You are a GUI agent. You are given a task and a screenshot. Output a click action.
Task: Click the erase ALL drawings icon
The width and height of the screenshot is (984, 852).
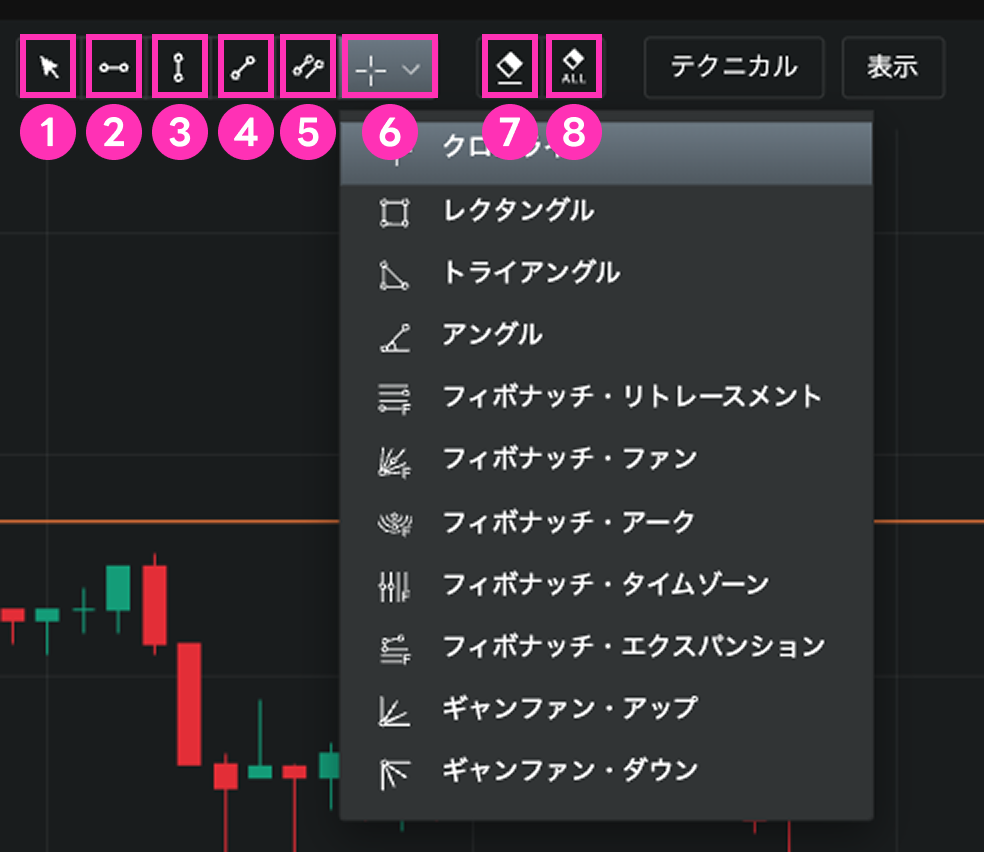coord(574,67)
